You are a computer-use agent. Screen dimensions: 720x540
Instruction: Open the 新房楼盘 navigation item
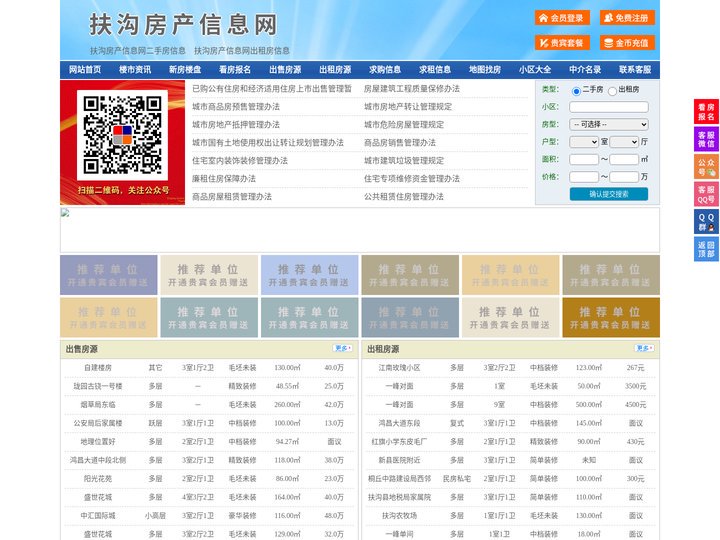tap(185, 70)
